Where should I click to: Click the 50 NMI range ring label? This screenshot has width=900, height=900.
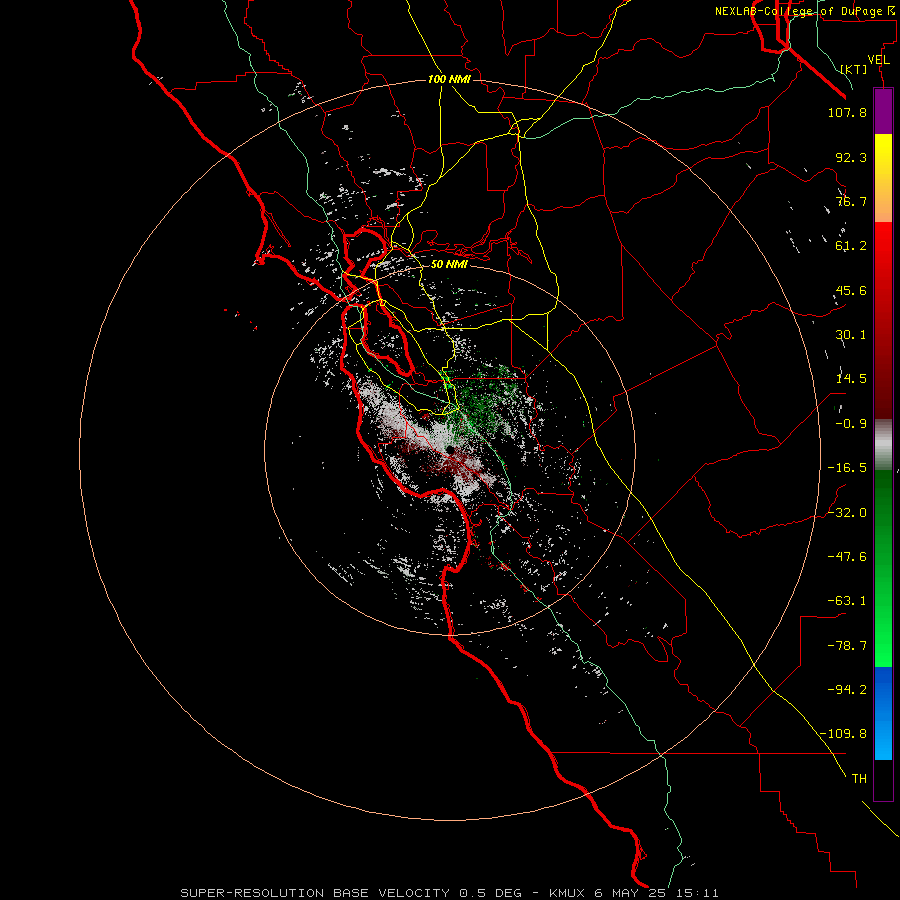[x=449, y=264]
